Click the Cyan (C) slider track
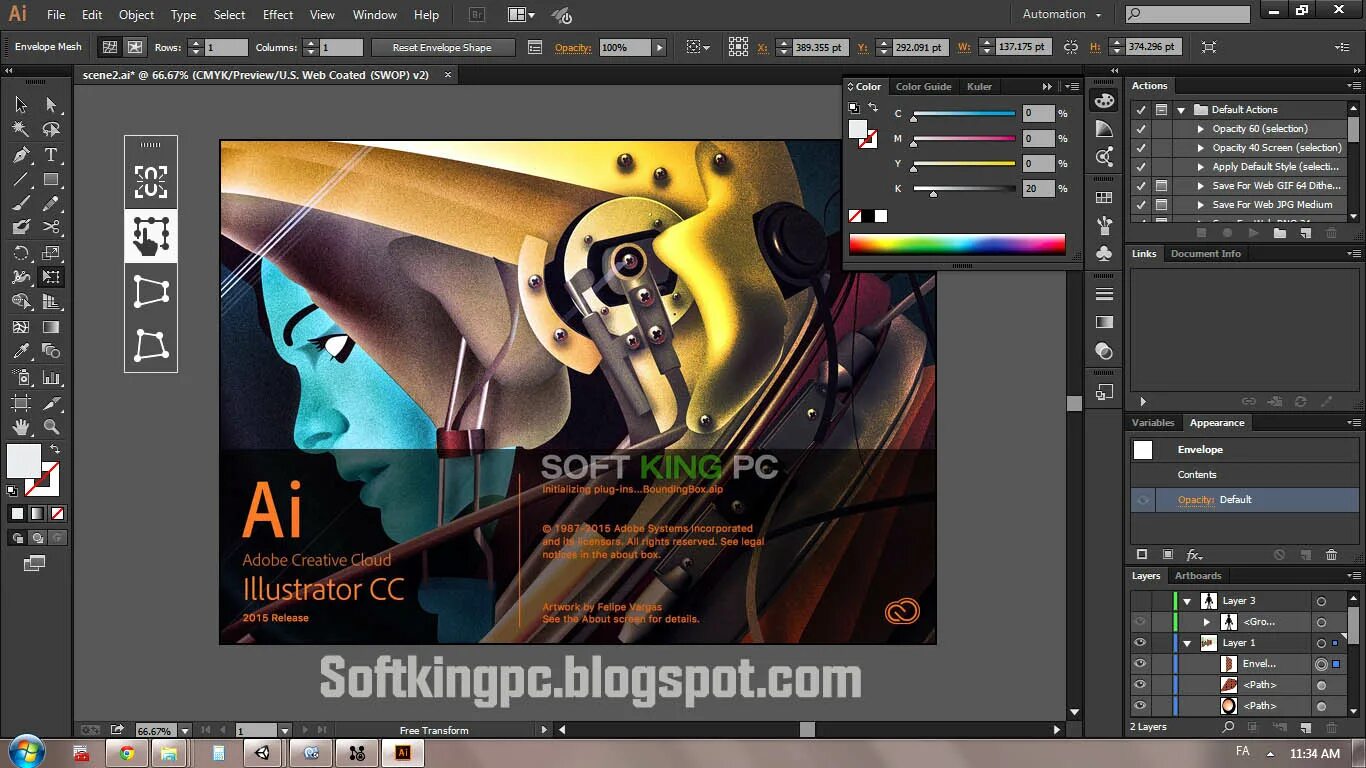The height and width of the screenshot is (768, 1366). click(964, 114)
